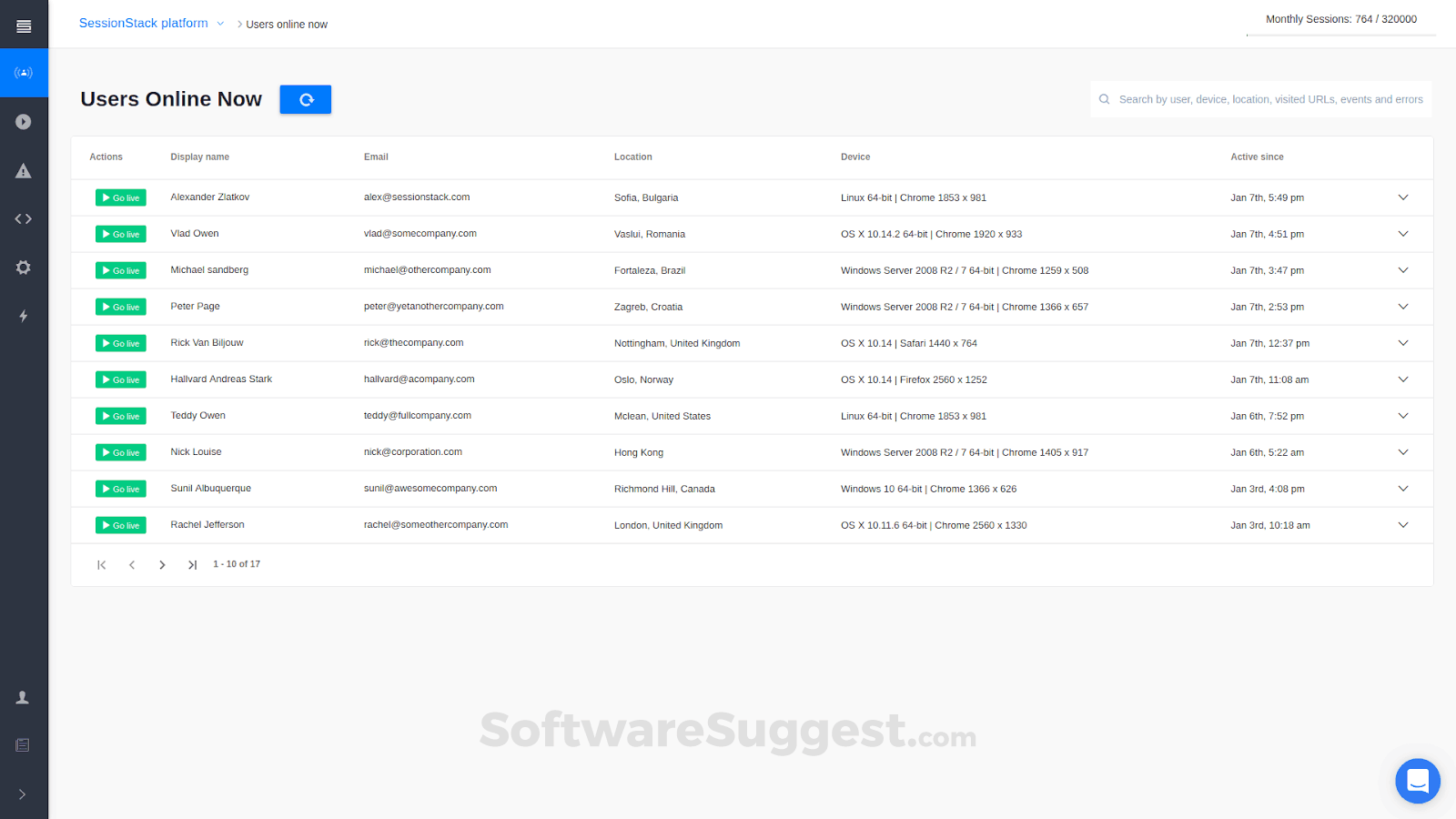Image resolution: width=1456 pixels, height=819 pixels.
Task: Click the lightning bolt events icon in sidebar
Action: (x=24, y=316)
